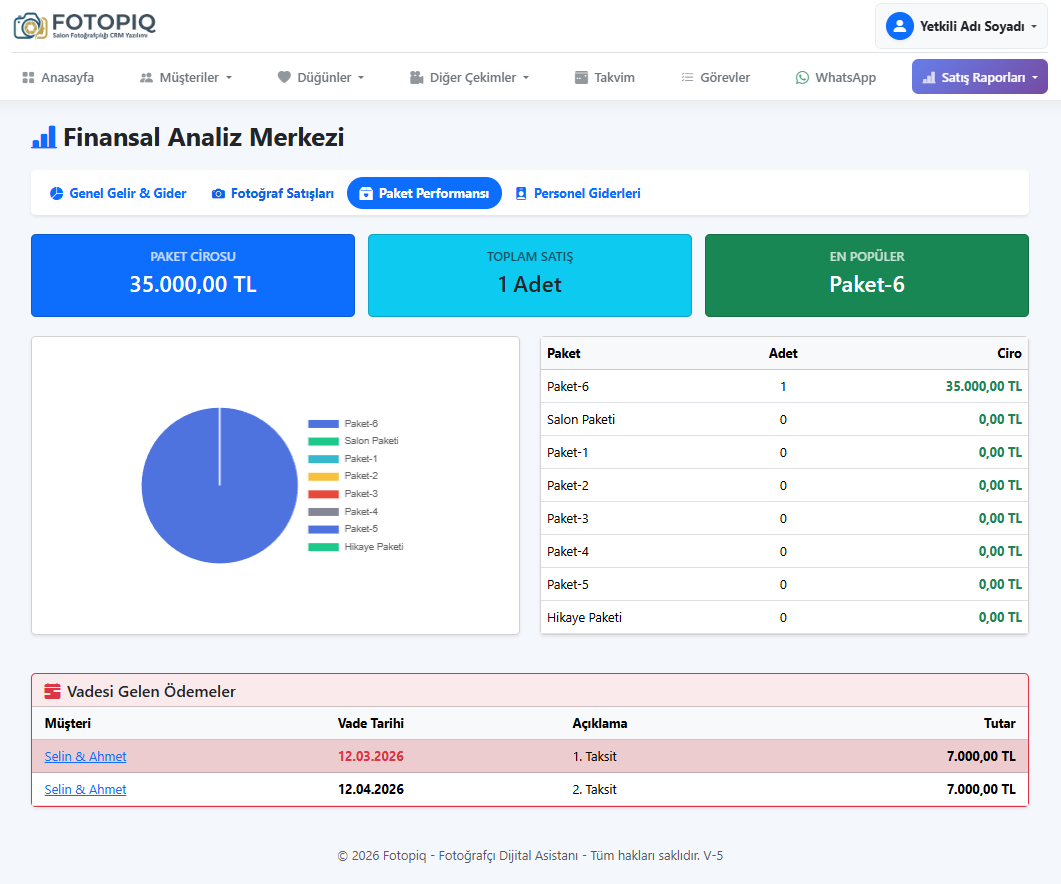This screenshot has width=1061, height=884.
Task: Click the Takvim calendar icon
Action: [x=581, y=77]
